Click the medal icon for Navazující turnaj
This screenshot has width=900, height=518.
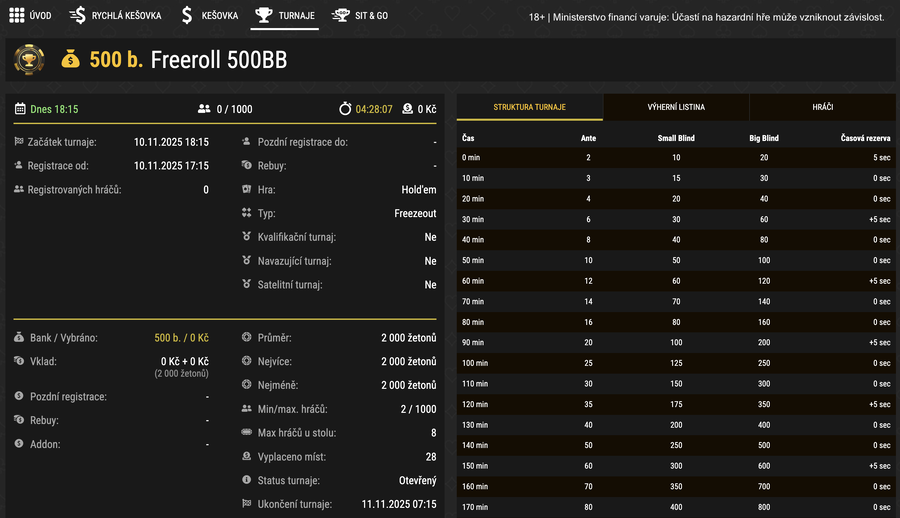(x=246, y=260)
